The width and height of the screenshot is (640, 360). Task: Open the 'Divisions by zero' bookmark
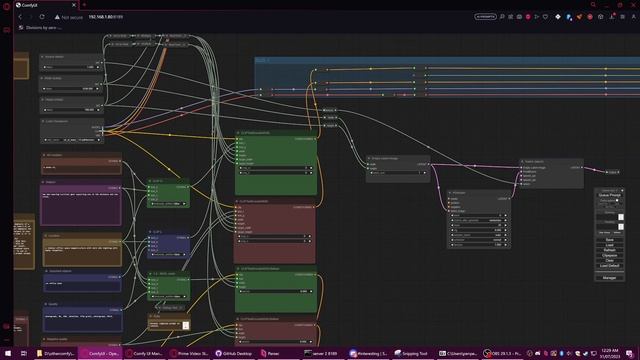pyautogui.click(x=40, y=28)
